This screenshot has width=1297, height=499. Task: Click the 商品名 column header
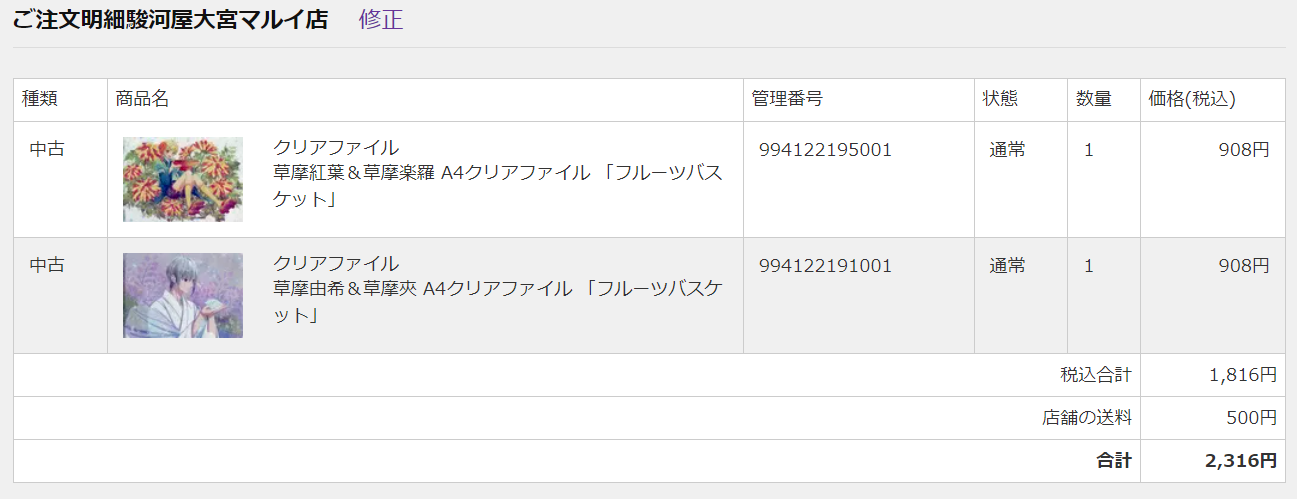[142, 99]
